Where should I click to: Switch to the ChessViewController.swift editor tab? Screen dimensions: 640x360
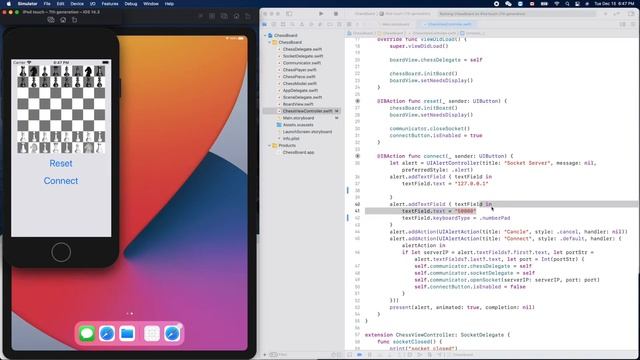(449, 24)
